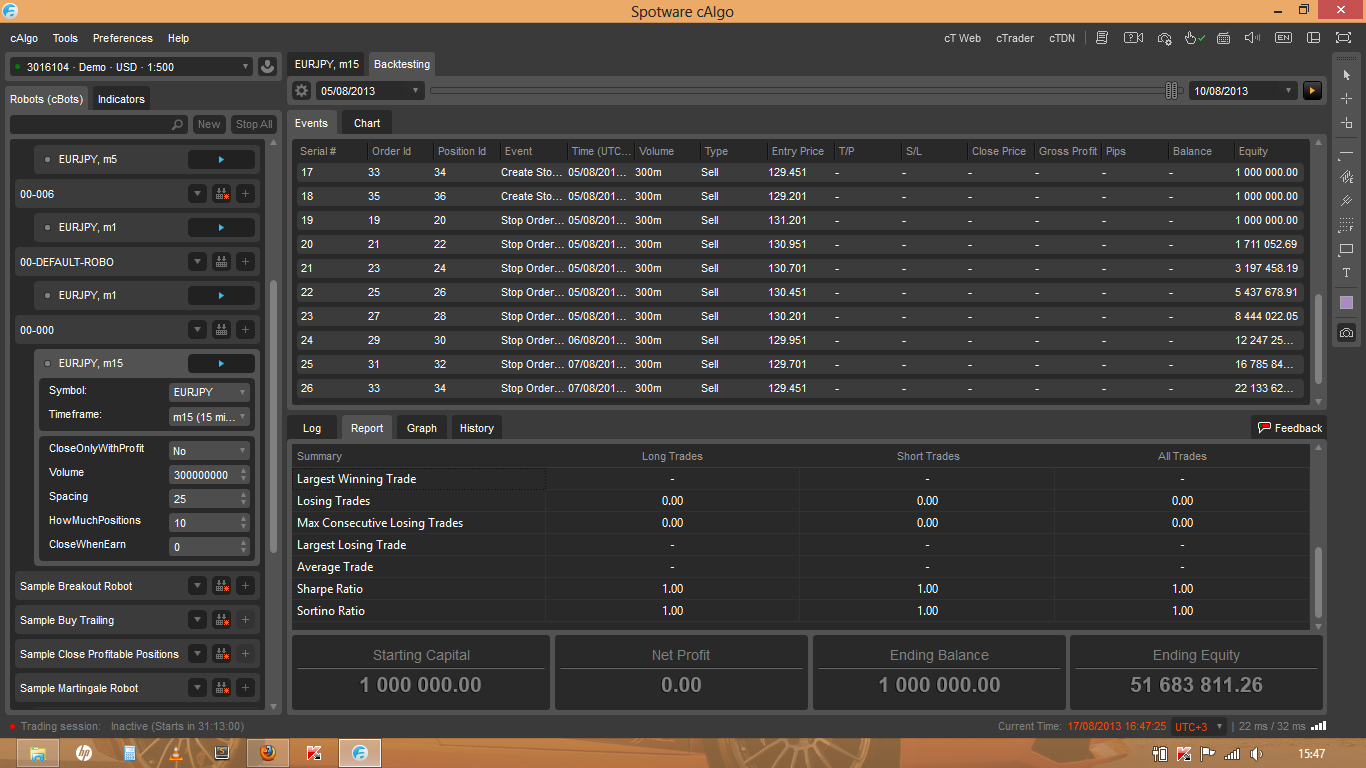Select the text (T) drawing tool

[x=1346, y=273]
